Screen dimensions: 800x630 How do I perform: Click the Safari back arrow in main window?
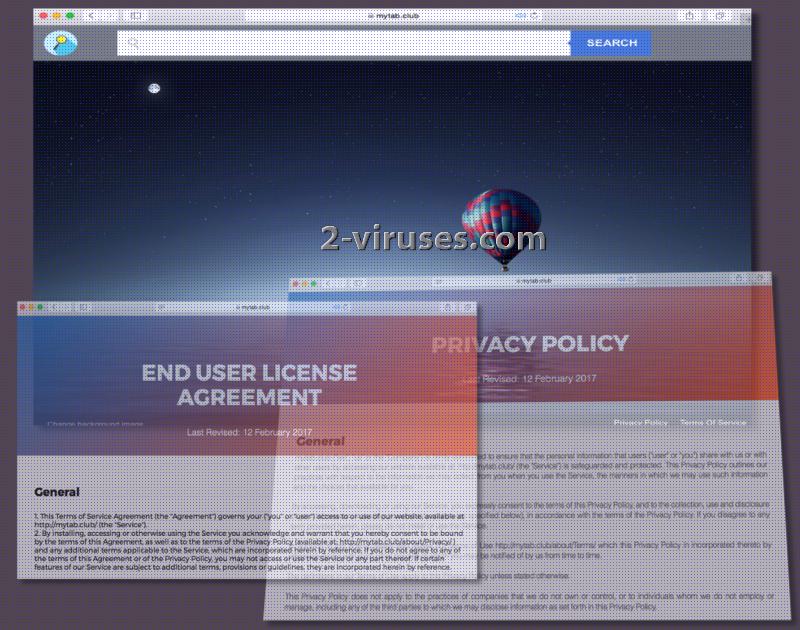pyautogui.click(x=91, y=16)
